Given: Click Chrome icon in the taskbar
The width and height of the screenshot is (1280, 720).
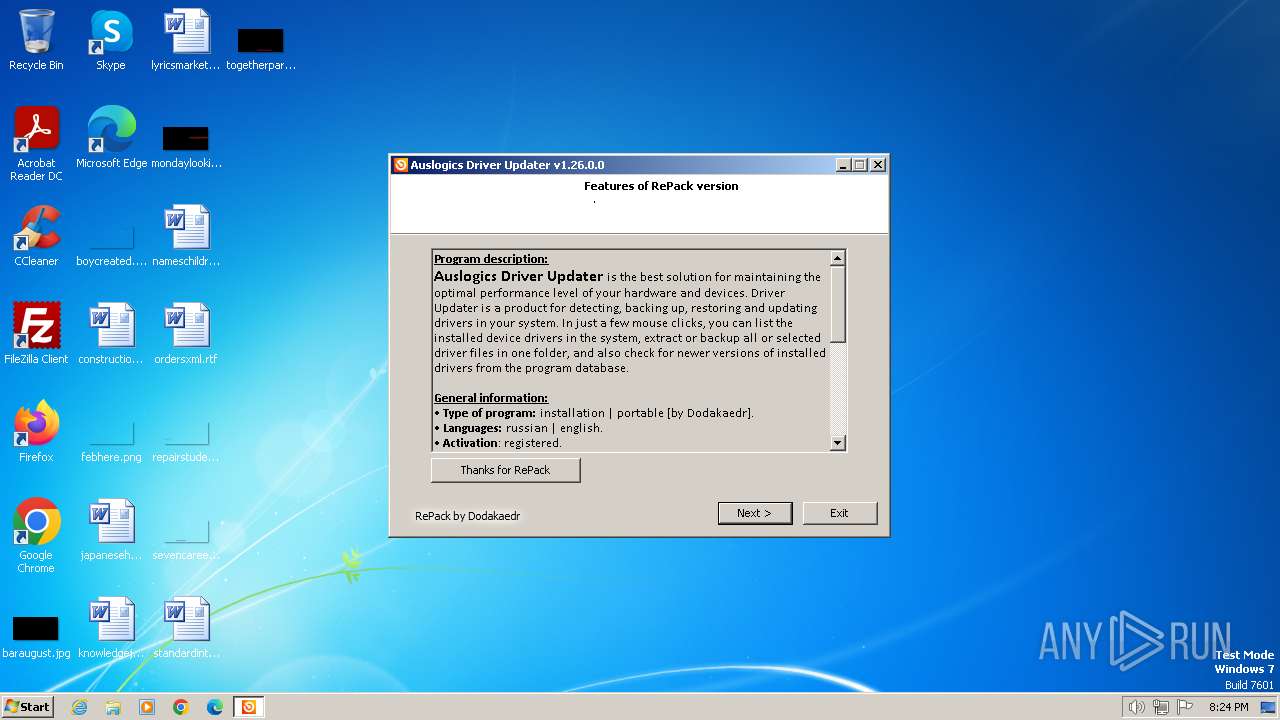Looking at the screenshot, I should point(181,707).
